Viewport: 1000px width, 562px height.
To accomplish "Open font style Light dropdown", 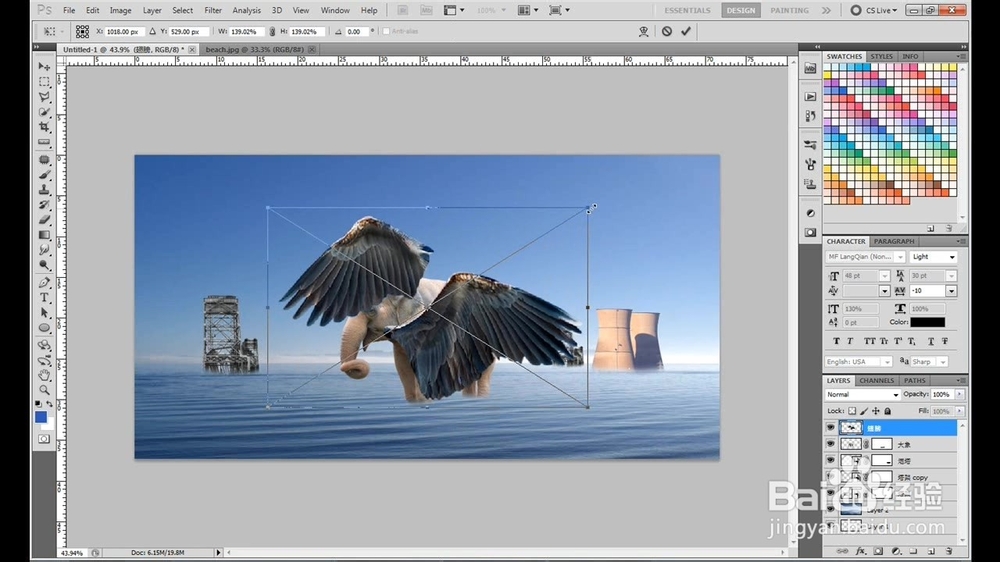I will click(933, 256).
